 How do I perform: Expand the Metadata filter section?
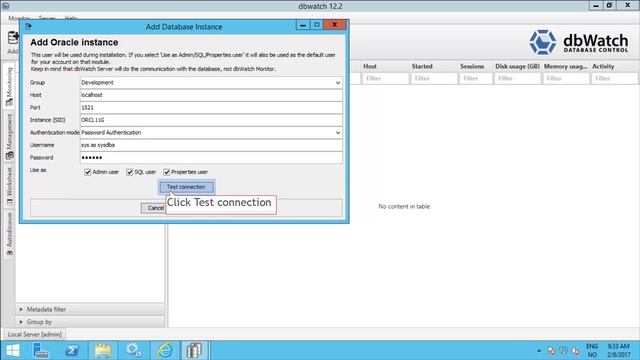[x=90, y=309]
